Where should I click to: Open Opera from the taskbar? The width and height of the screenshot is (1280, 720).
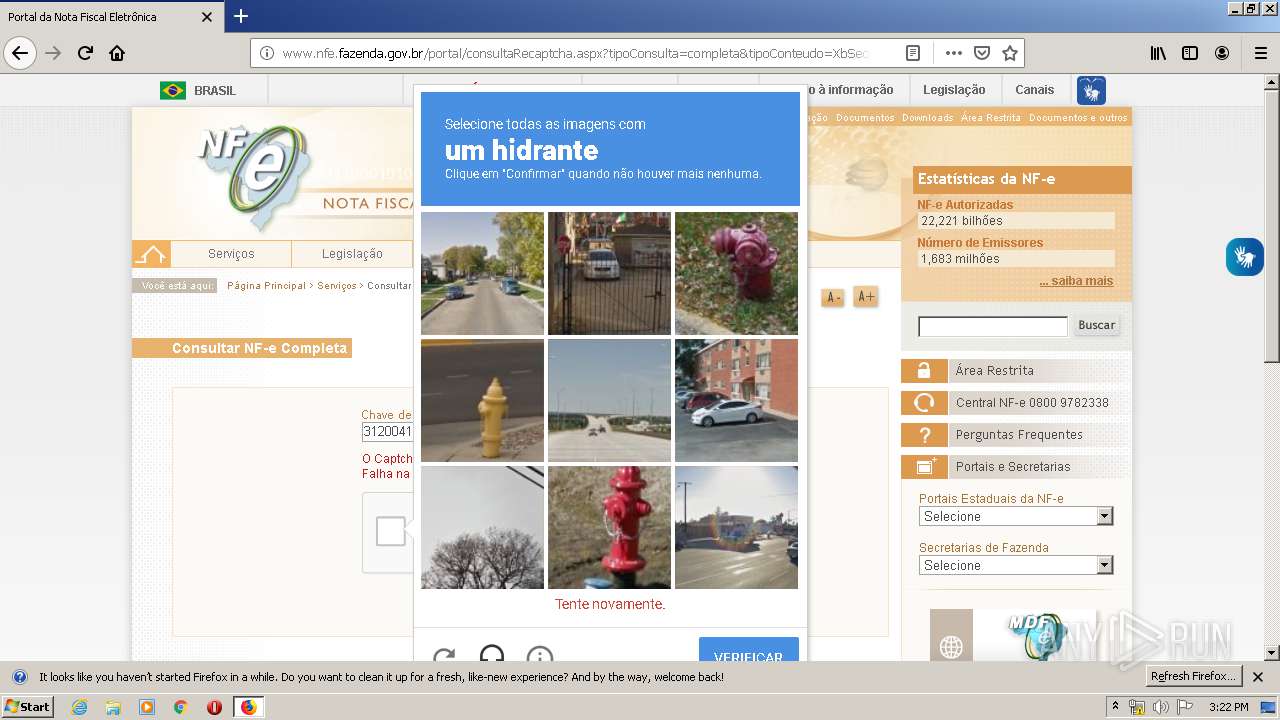pos(214,707)
